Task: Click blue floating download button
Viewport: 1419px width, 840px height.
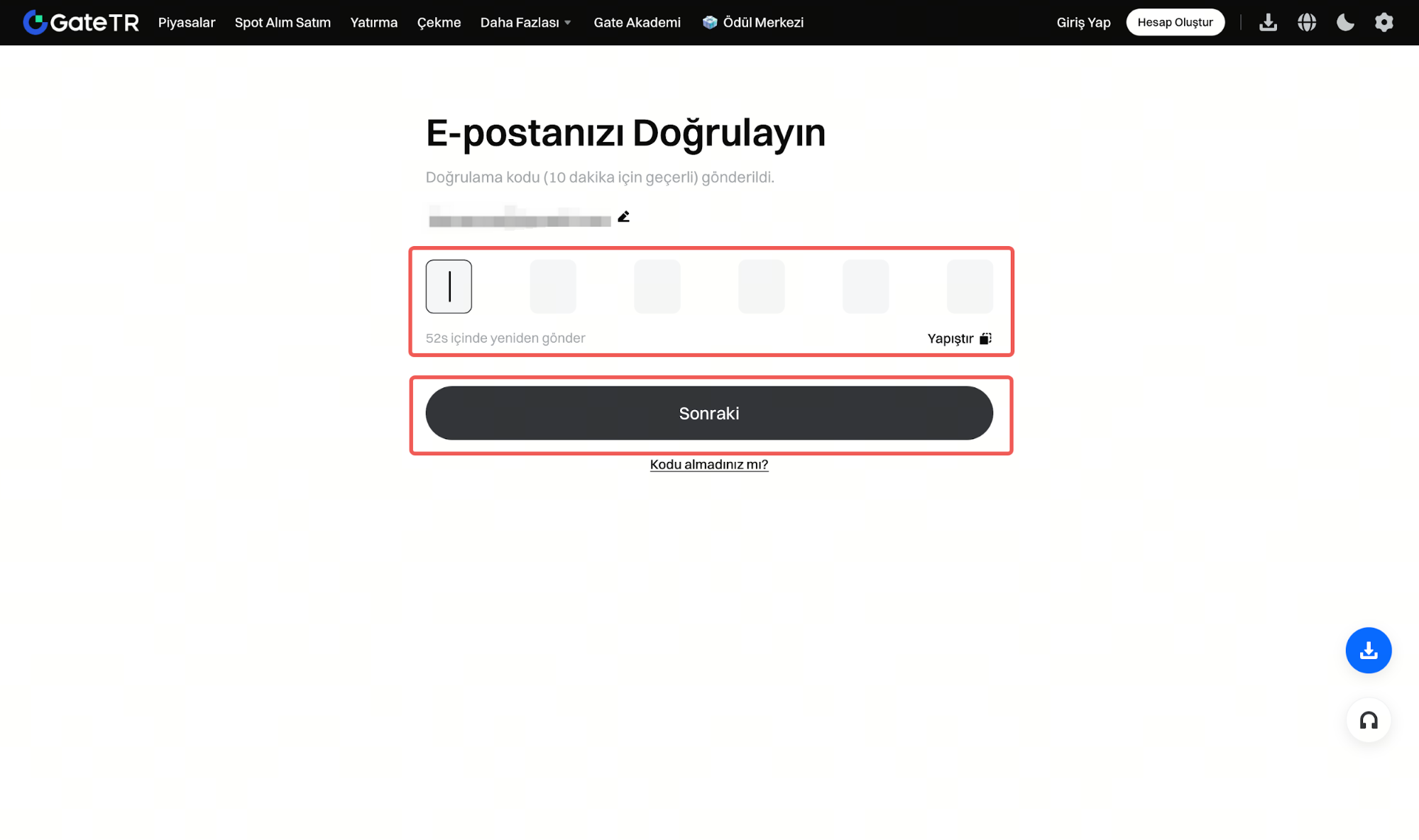Action: [x=1368, y=650]
